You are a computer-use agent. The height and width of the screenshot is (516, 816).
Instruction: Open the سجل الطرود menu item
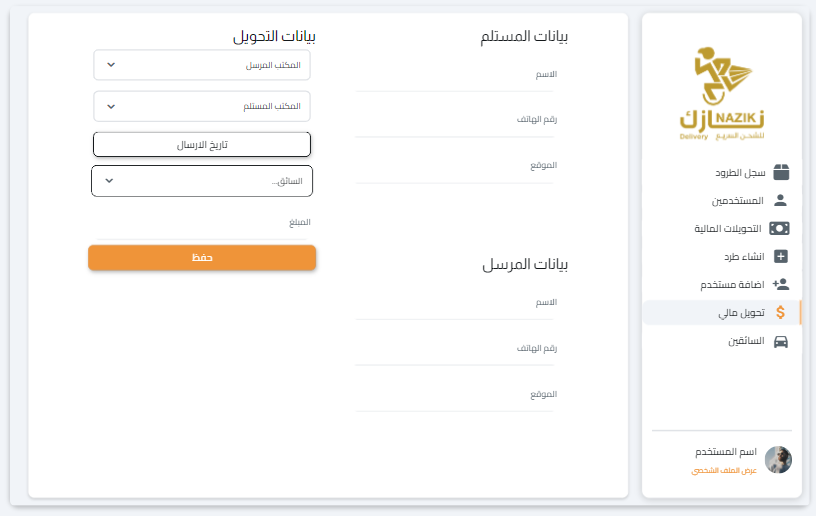click(x=742, y=172)
